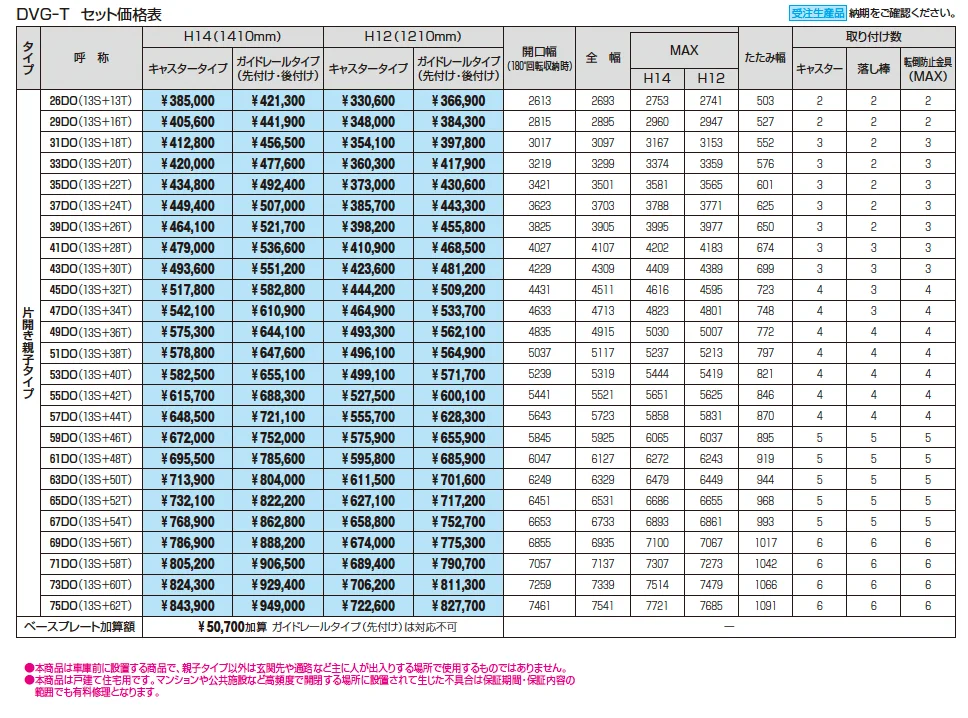Select row name 65DO(13S+52T)
Viewport: 968px width, 718px height.
point(91,501)
